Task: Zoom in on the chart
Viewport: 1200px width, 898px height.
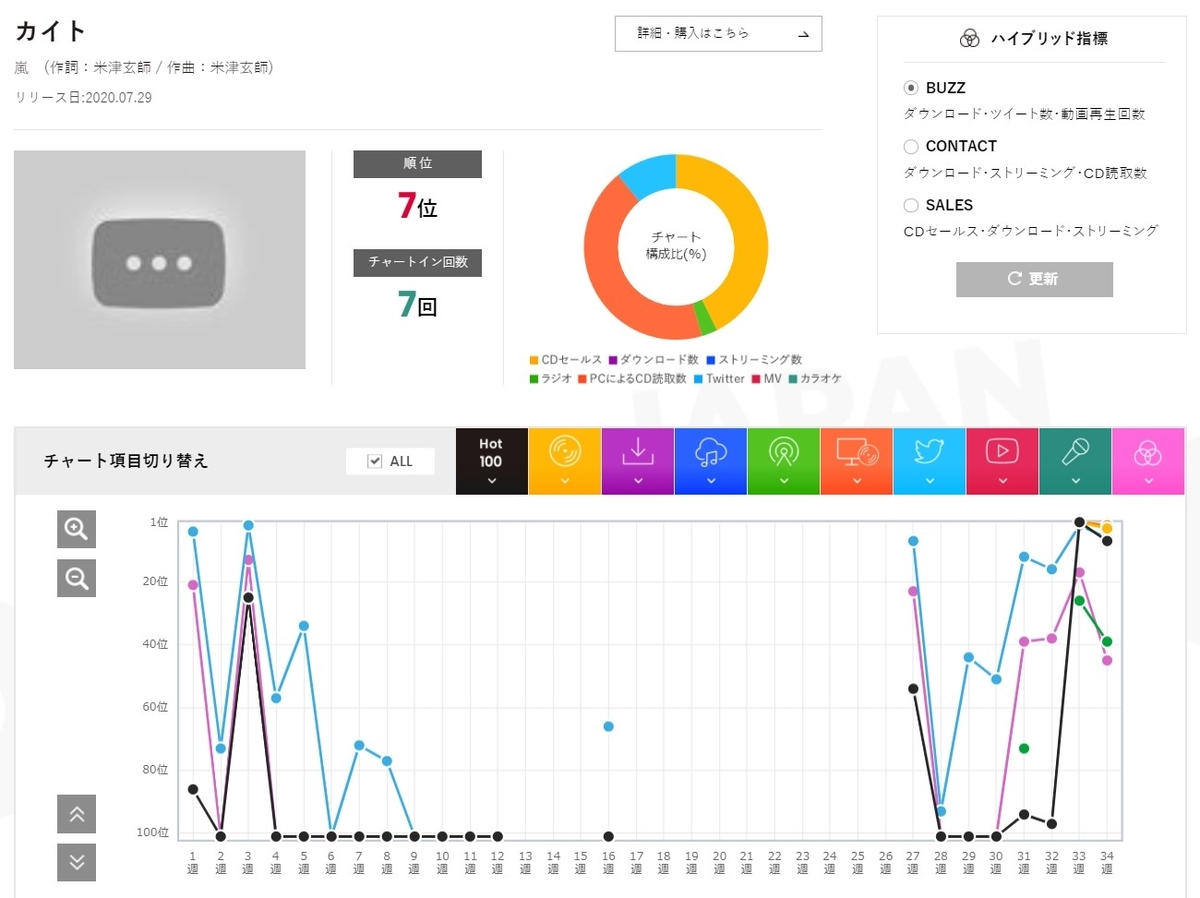Action: click(77, 528)
